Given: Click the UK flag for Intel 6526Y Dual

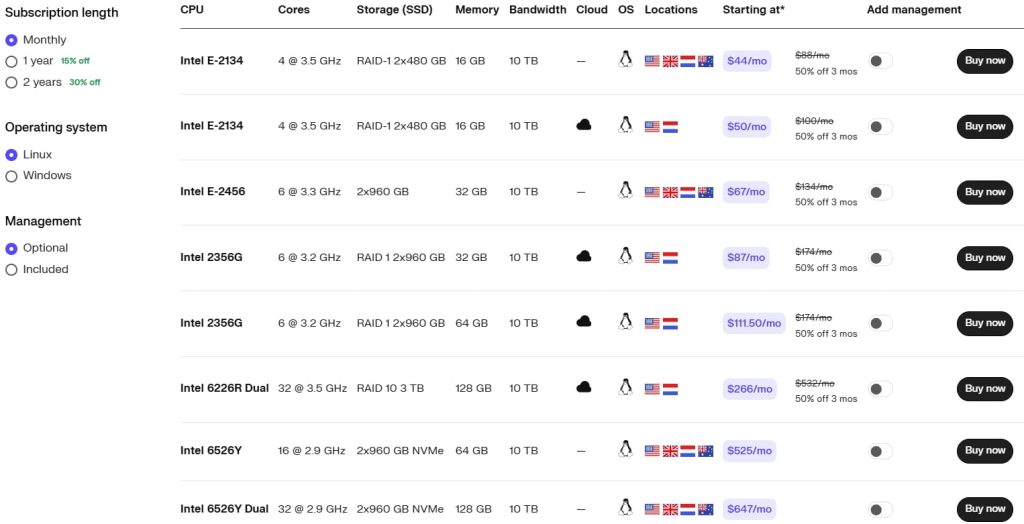Looking at the screenshot, I should pos(670,509).
